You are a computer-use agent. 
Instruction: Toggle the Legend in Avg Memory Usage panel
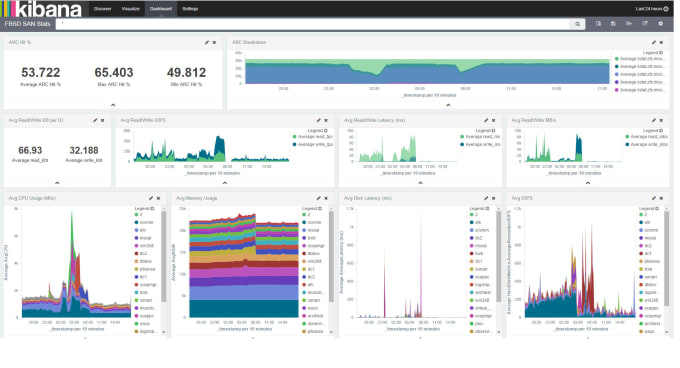[312, 208]
